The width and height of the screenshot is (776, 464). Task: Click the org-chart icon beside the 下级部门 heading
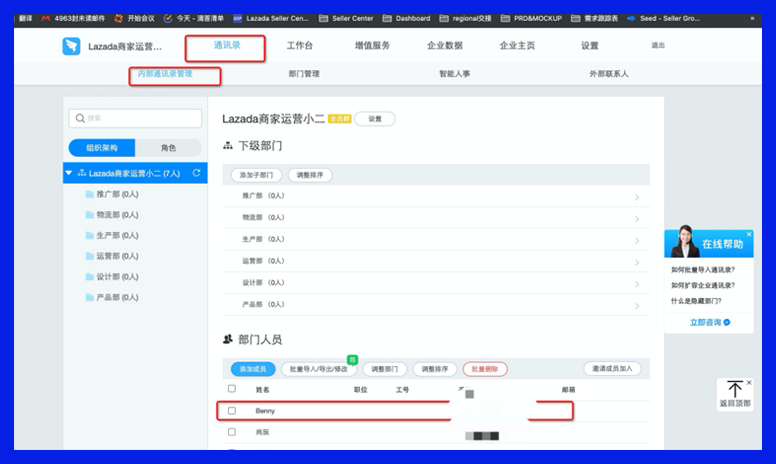228,145
